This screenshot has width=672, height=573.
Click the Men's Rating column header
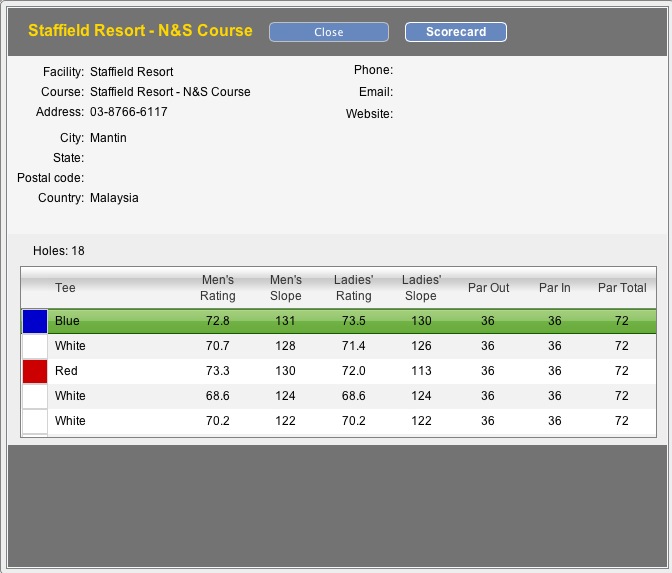[x=218, y=288]
